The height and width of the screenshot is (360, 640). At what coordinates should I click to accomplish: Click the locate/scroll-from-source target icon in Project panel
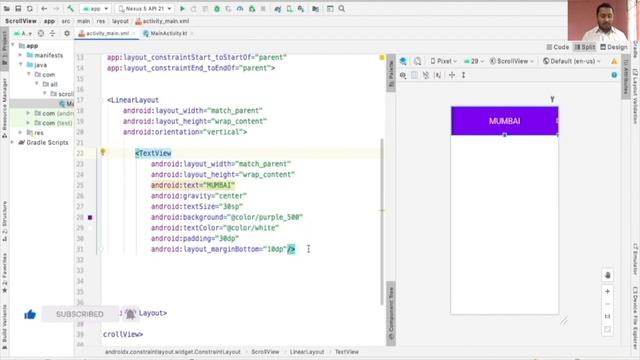(x=41, y=33)
